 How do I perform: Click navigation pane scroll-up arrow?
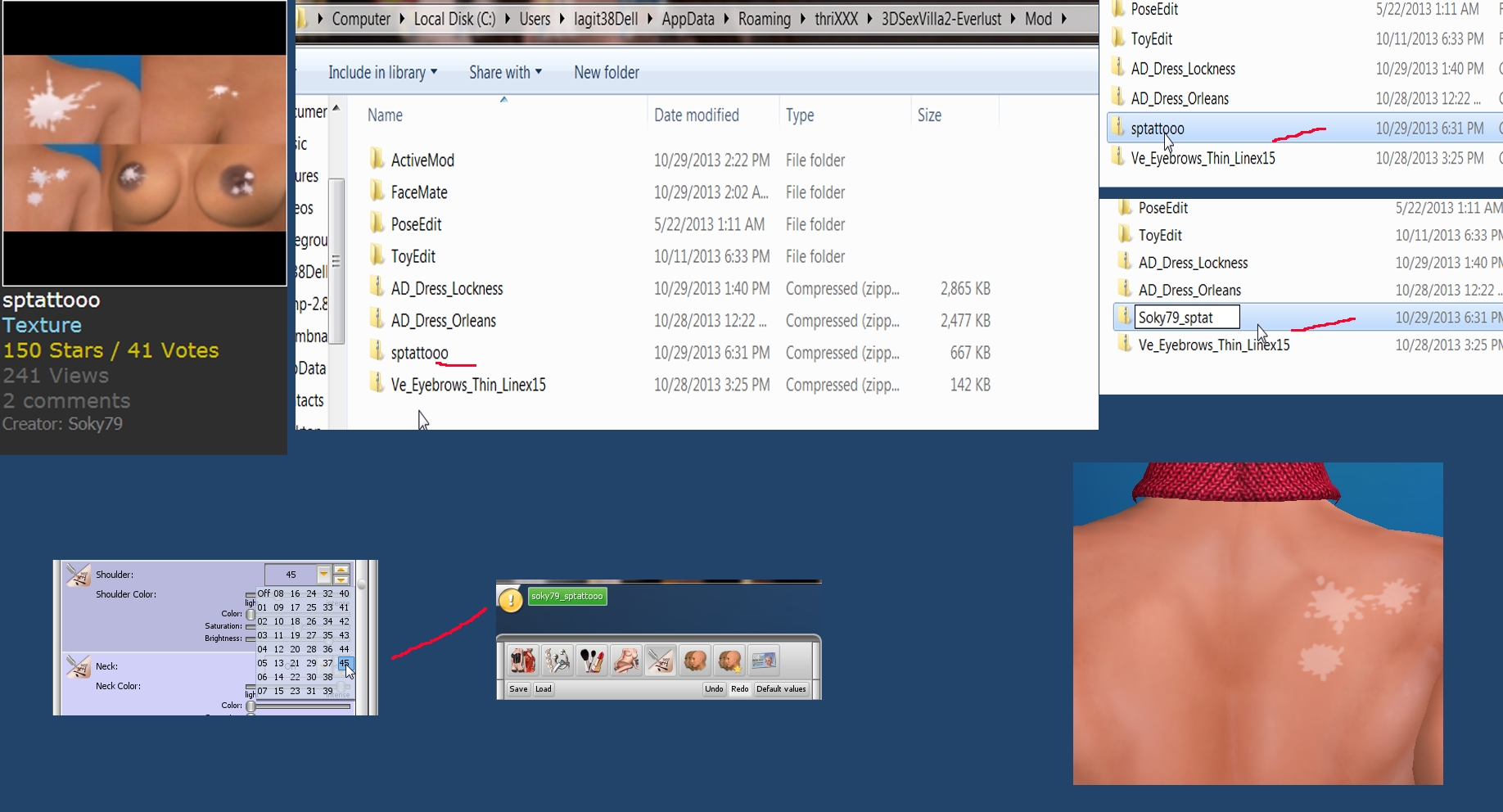(x=336, y=108)
